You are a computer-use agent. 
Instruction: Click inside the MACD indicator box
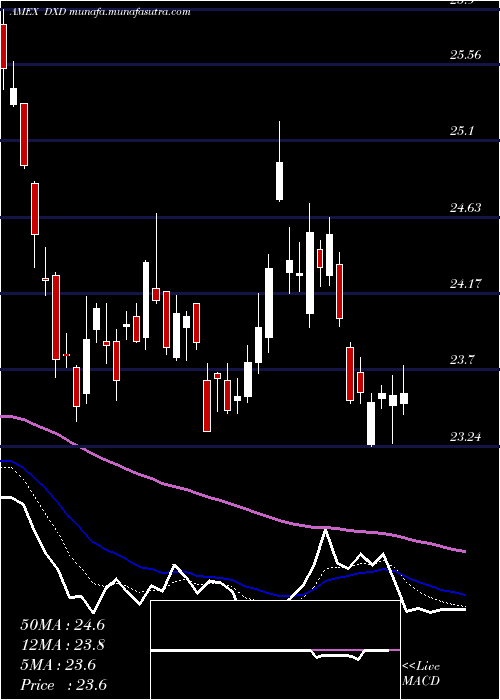tap(275, 650)
